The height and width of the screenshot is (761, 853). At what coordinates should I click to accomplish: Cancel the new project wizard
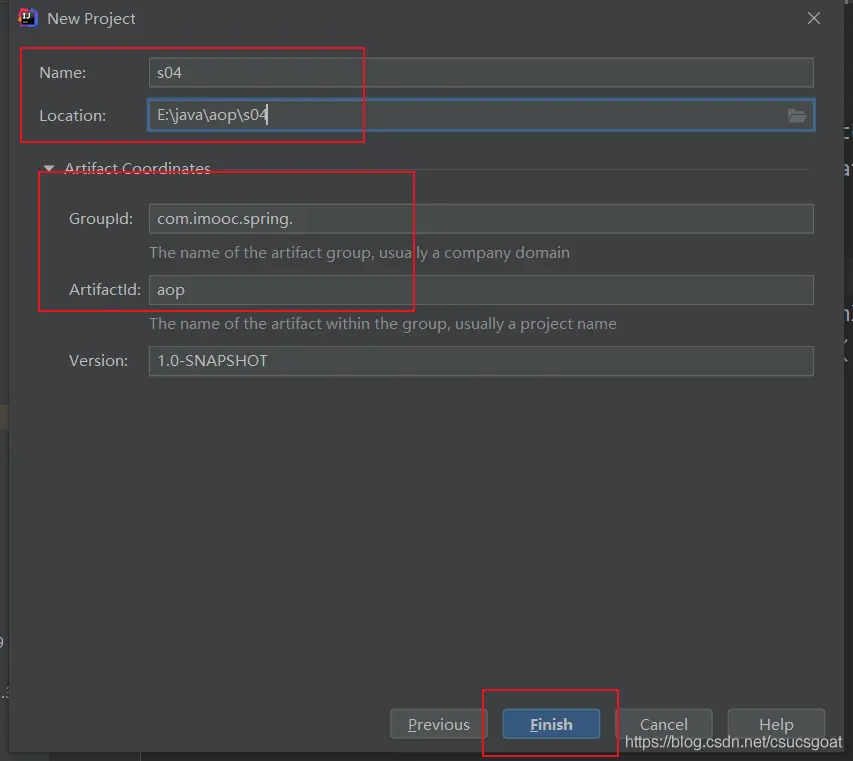point(663,724)
